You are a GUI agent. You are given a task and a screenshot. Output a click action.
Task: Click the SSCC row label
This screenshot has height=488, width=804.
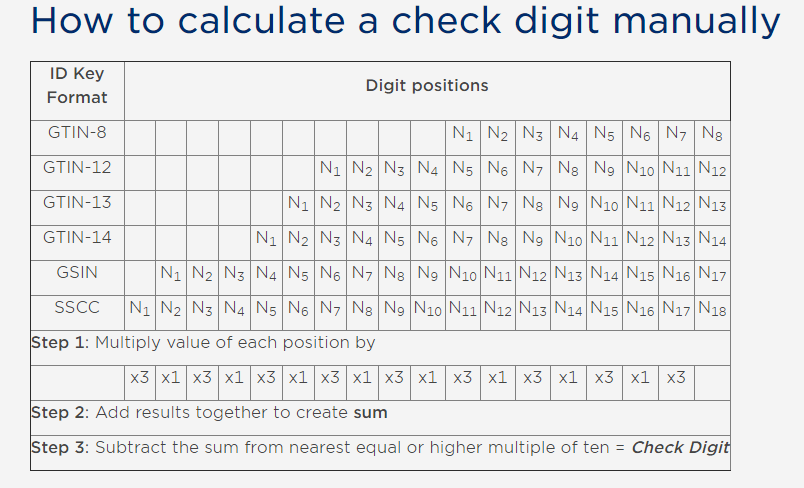point(77,307)
